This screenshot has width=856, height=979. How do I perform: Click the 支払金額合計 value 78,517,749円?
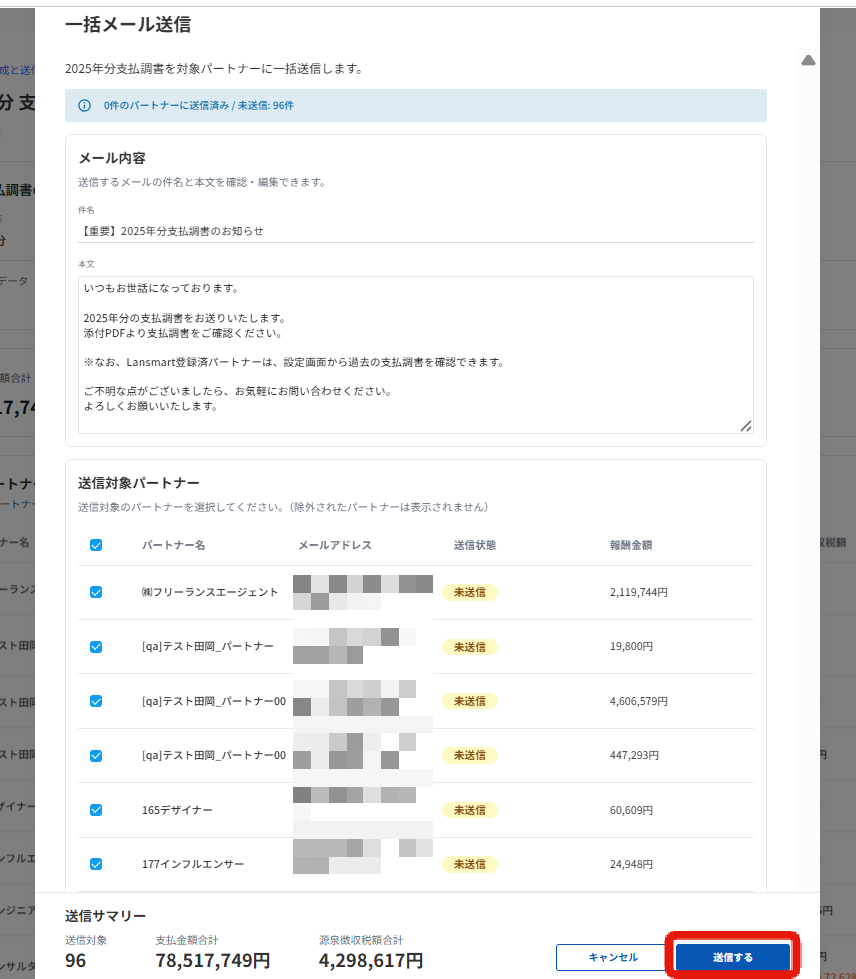point(213,960)
